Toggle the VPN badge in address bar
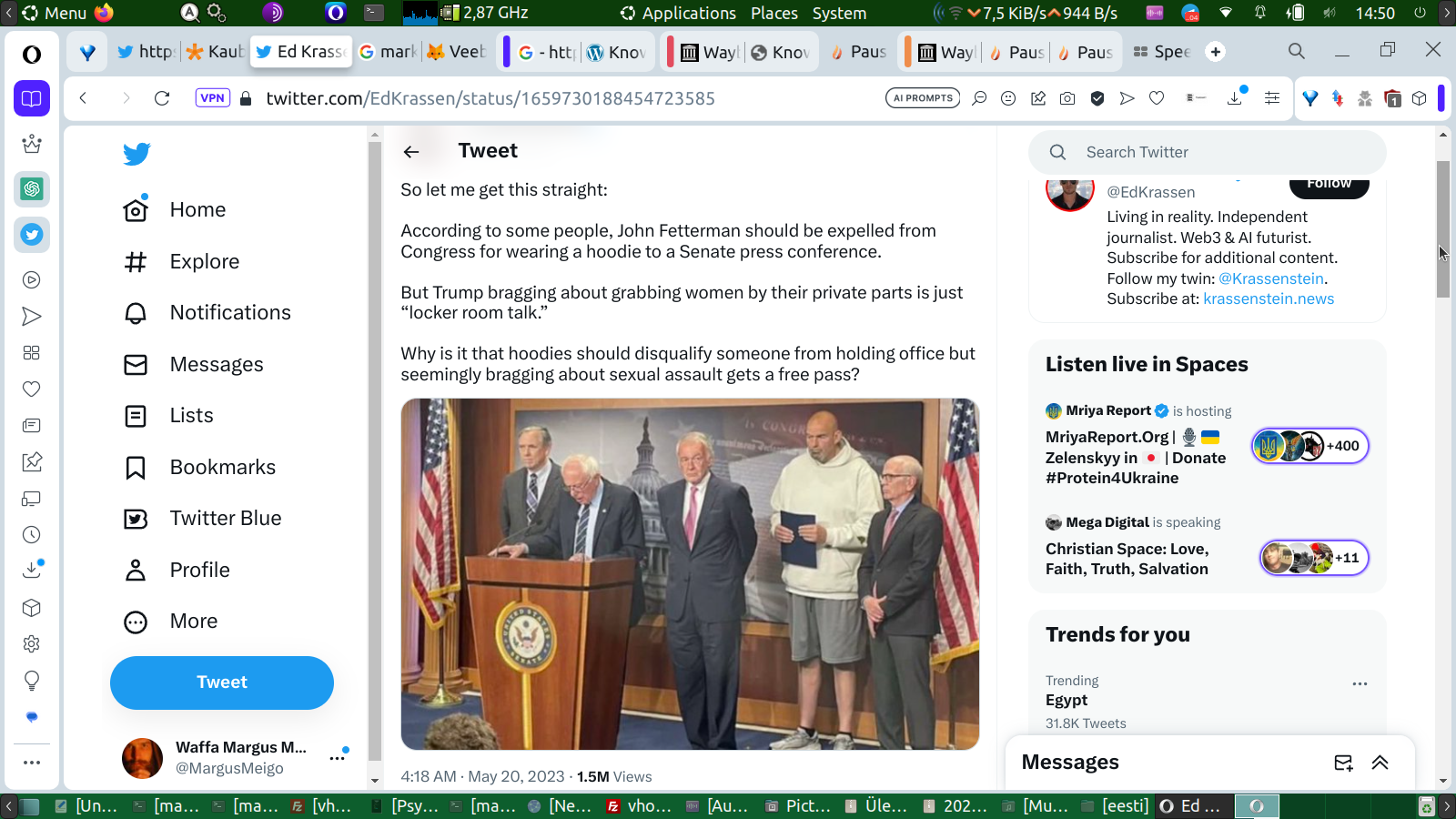 (212, 98)
